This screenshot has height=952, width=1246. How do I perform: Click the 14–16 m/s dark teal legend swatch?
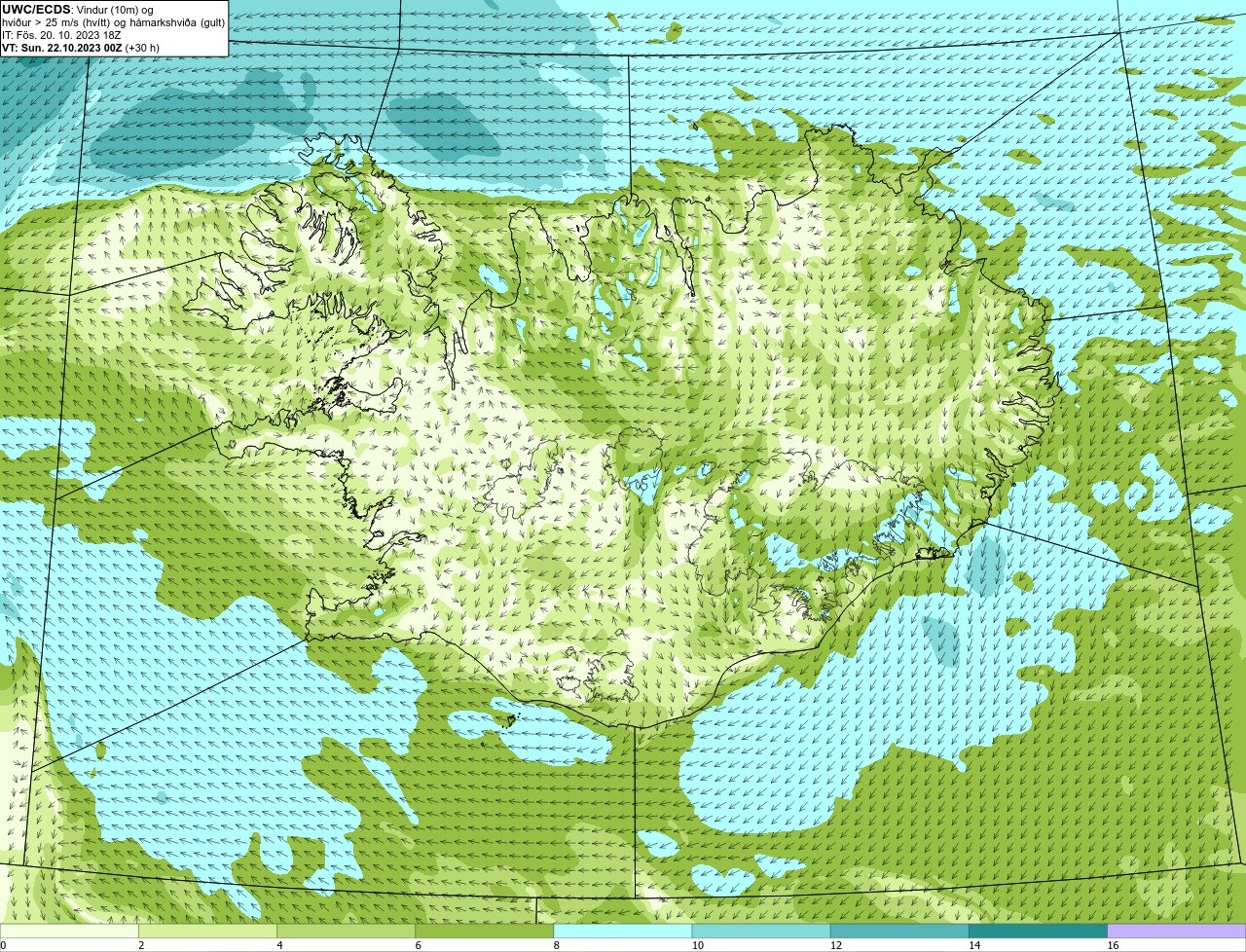click(1039, 932)
